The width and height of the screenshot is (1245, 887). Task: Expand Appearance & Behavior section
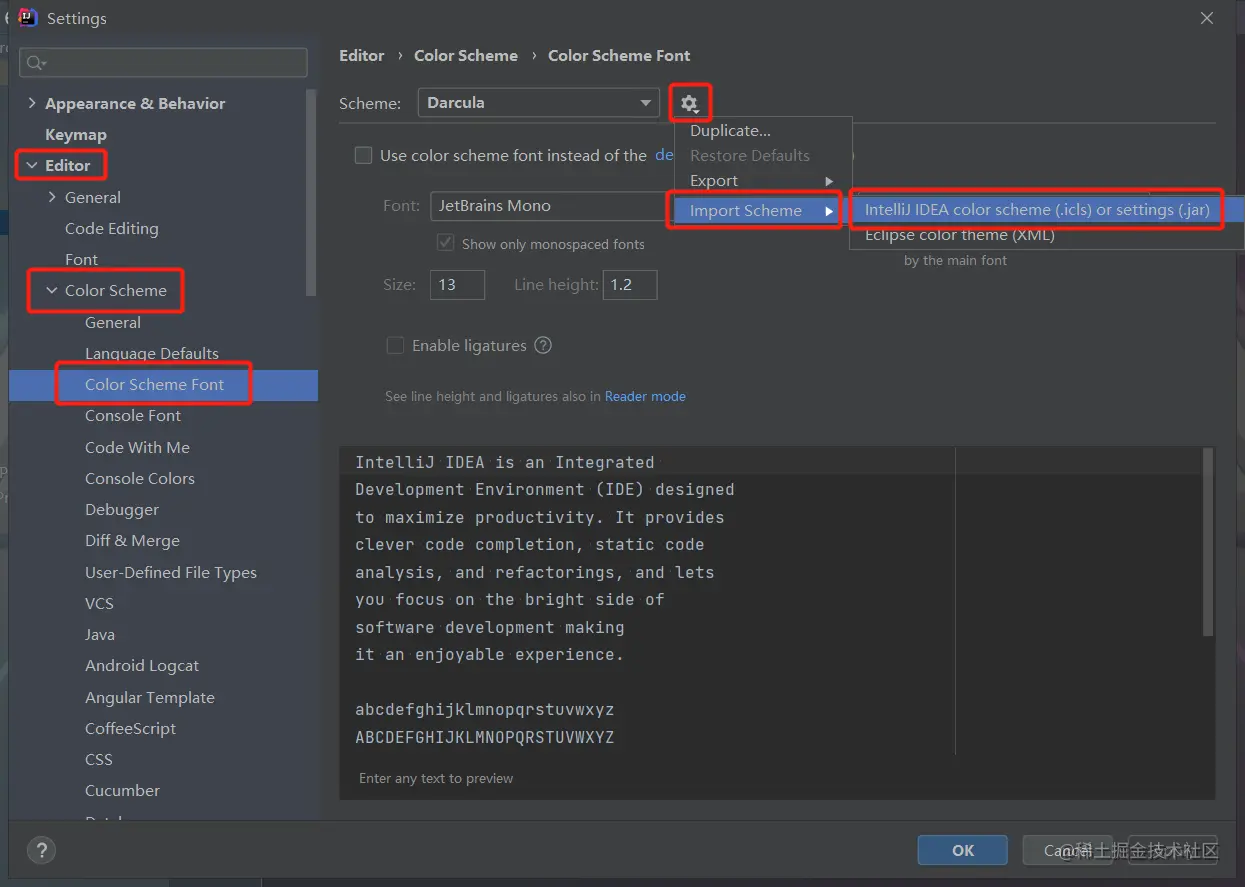(32, 104)
